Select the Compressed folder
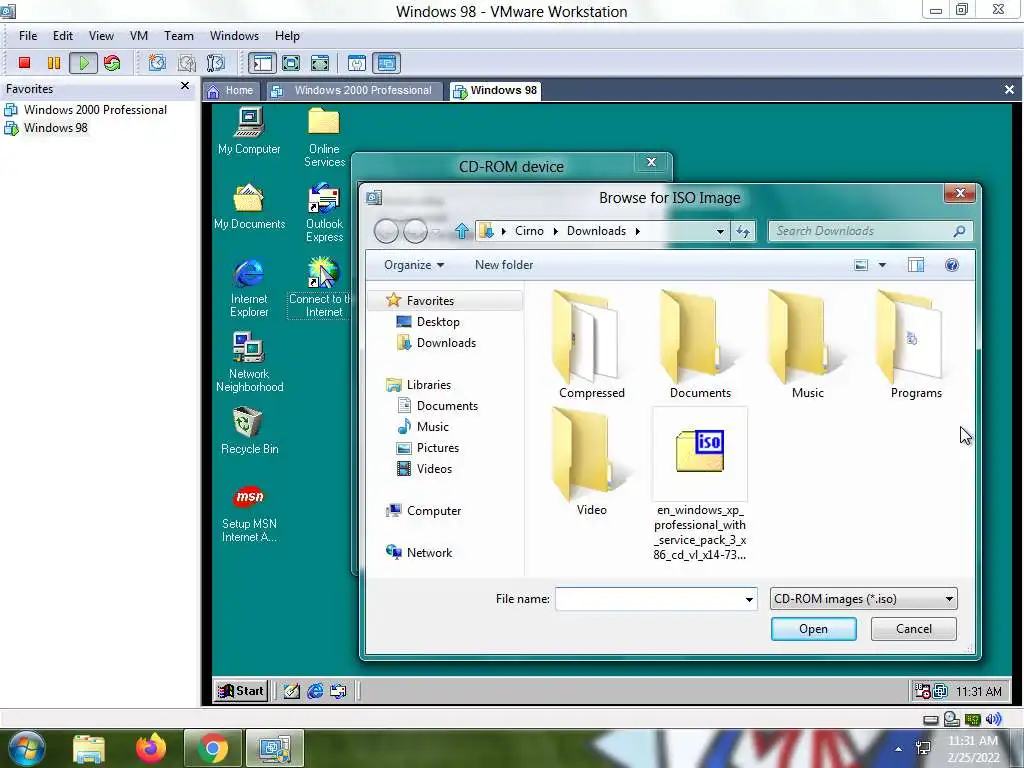The image size is (1024, 768). (592, 344)
